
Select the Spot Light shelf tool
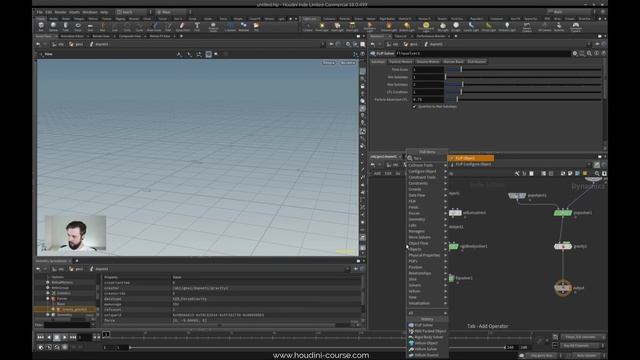click(x=337, y=27)
